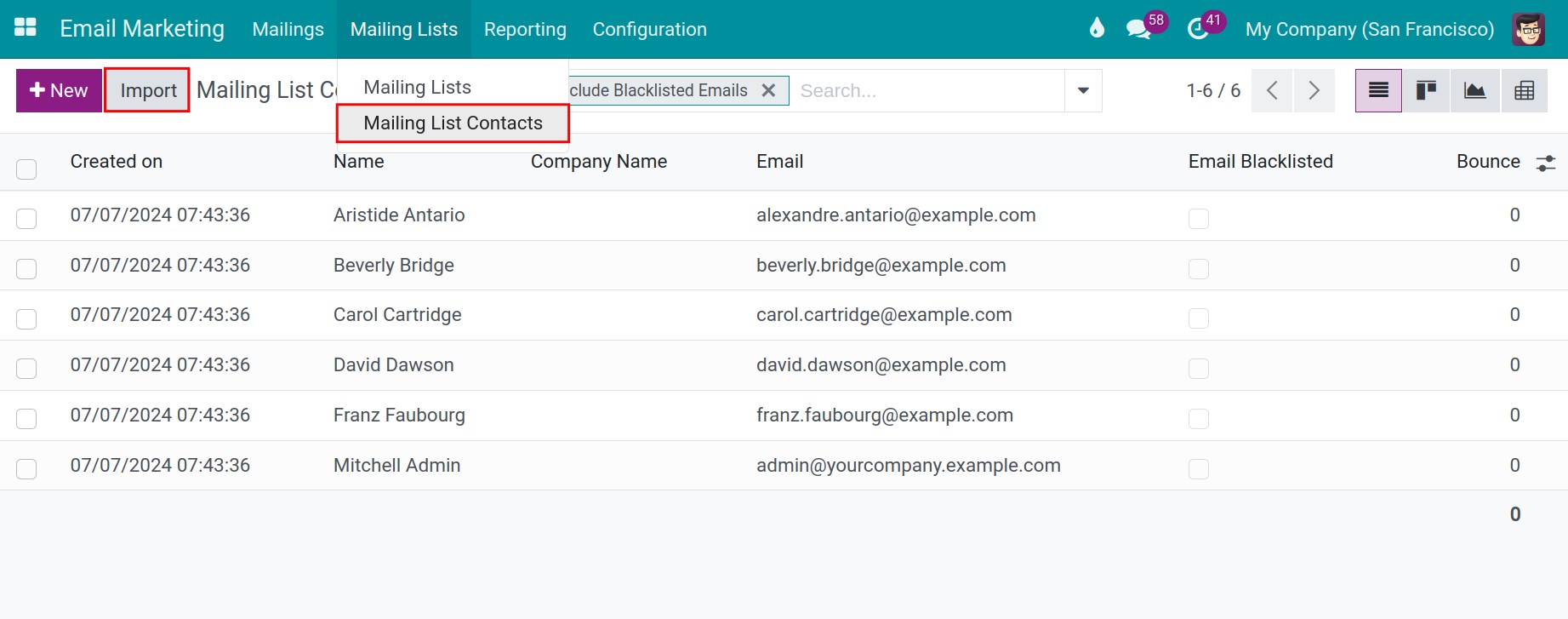Open the Mailings menu

pos(288,29)
